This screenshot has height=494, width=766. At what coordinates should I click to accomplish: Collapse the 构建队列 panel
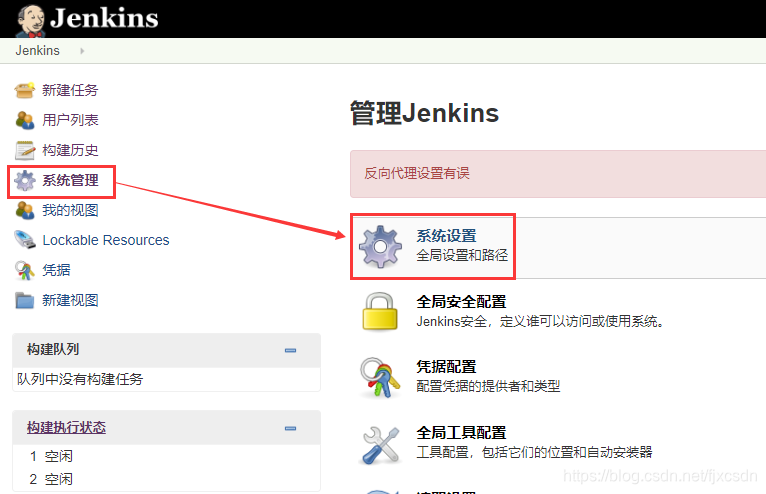[x=290, y=350]
